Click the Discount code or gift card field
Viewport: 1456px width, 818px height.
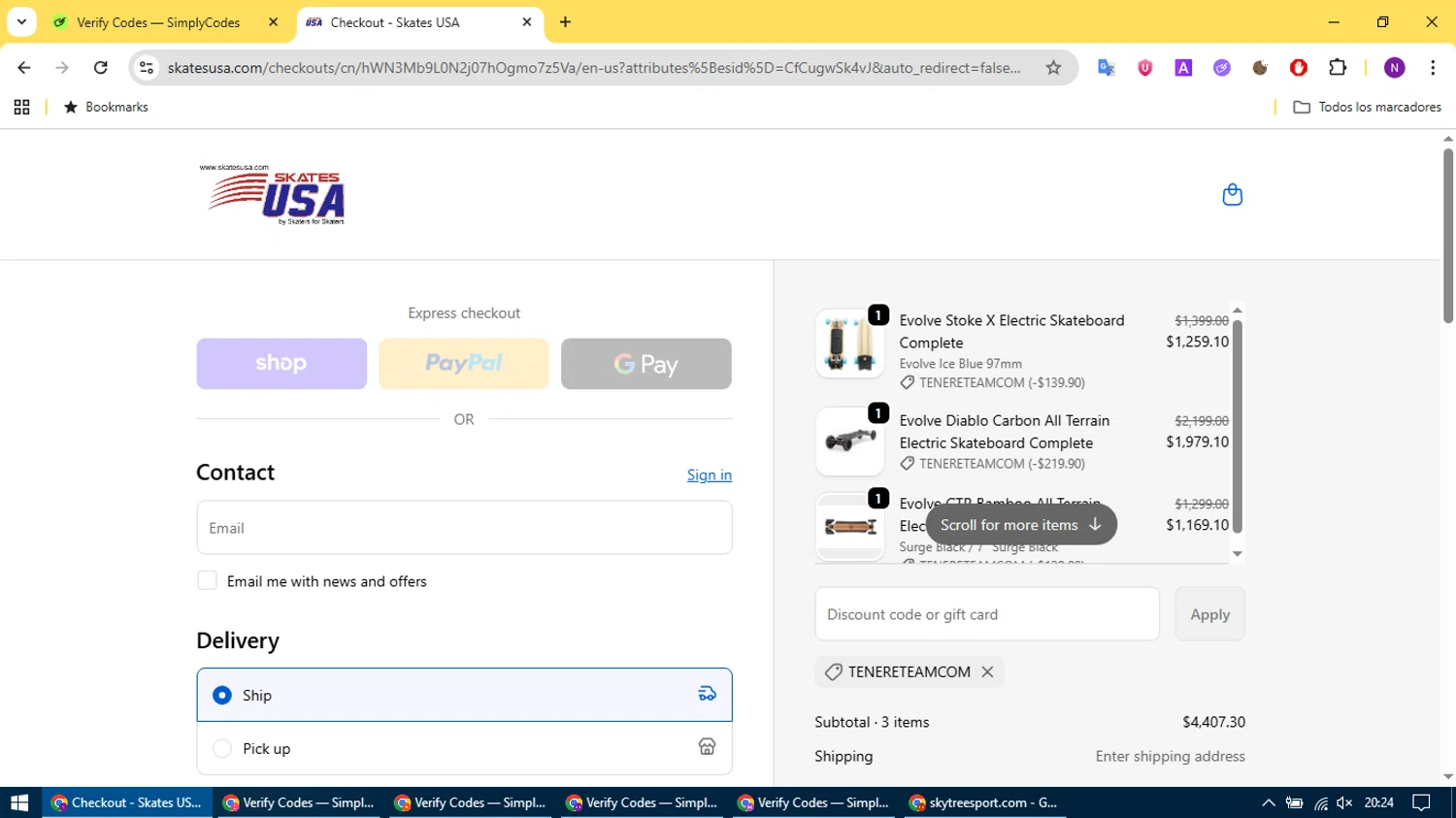(987, 614)
